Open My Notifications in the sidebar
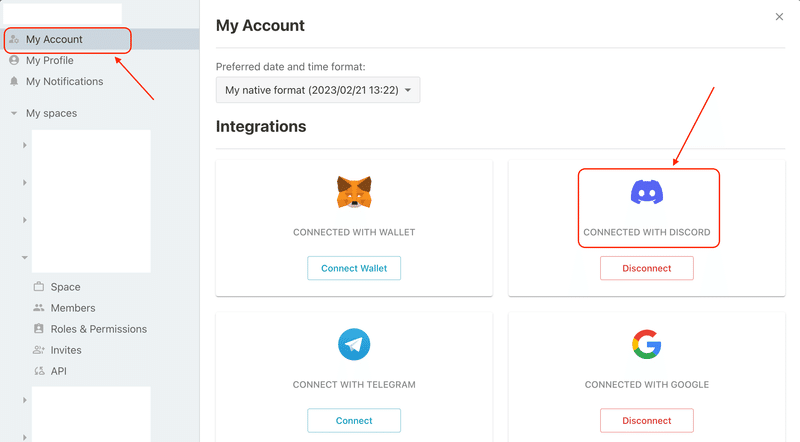This screenshot has width=800, height=442. (64, 81)
